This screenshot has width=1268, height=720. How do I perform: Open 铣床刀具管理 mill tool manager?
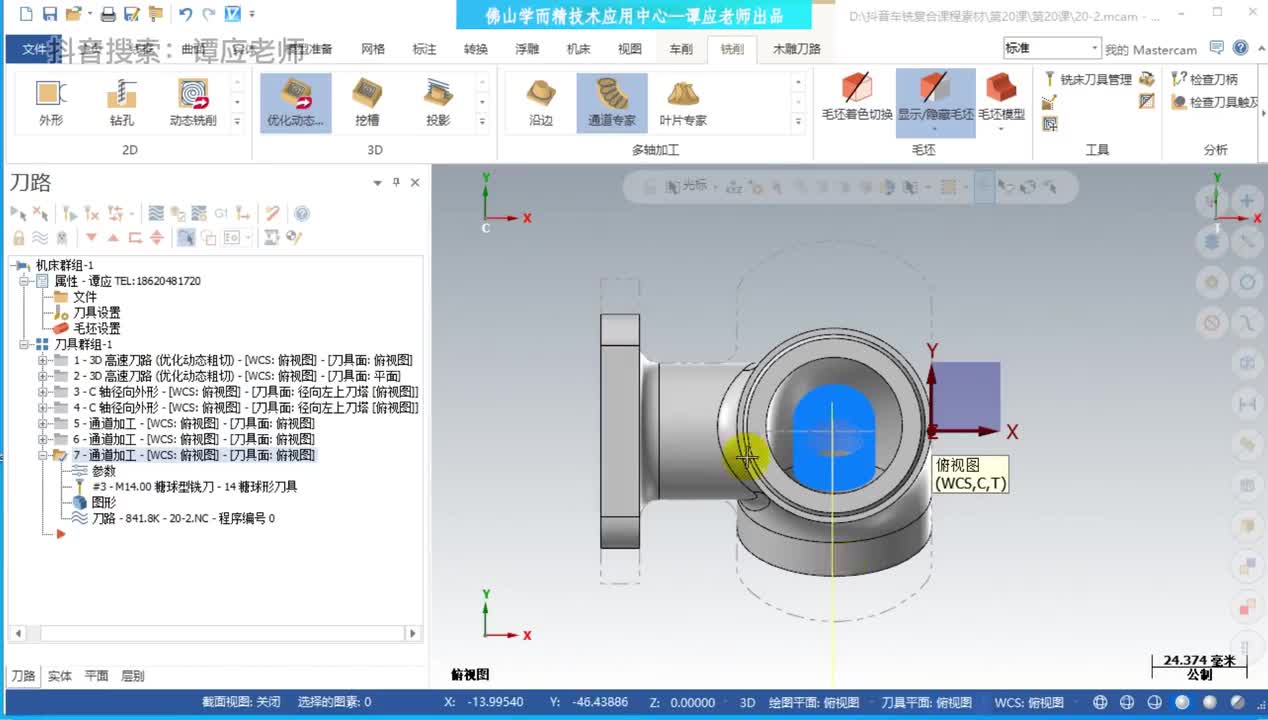click(1087, 79)
